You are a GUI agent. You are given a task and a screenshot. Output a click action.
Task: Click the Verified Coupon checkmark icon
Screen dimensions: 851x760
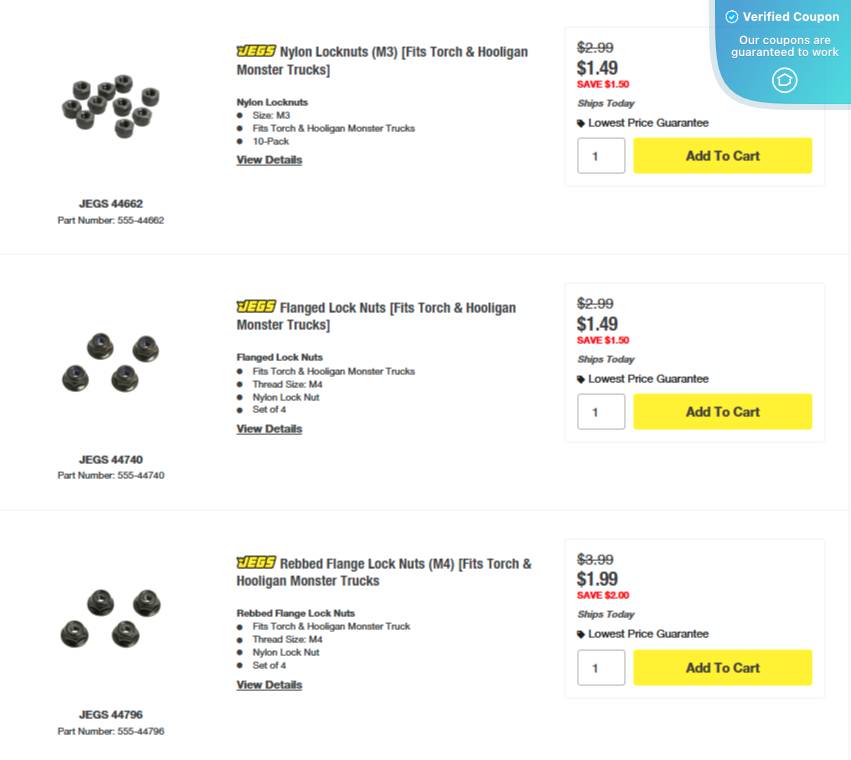(x=731, y=16)
